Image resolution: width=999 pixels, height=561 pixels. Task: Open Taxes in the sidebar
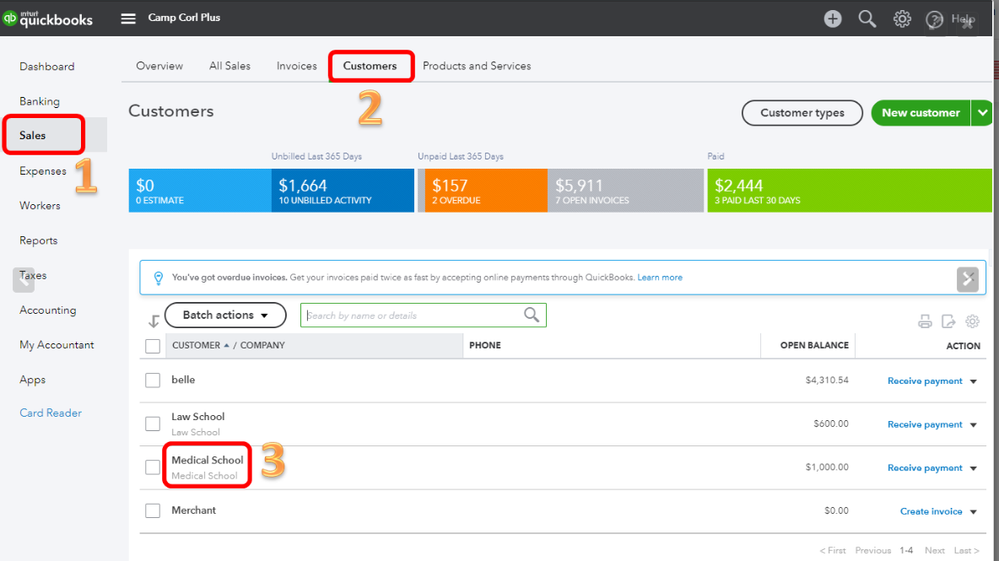[x=32, y=275]
